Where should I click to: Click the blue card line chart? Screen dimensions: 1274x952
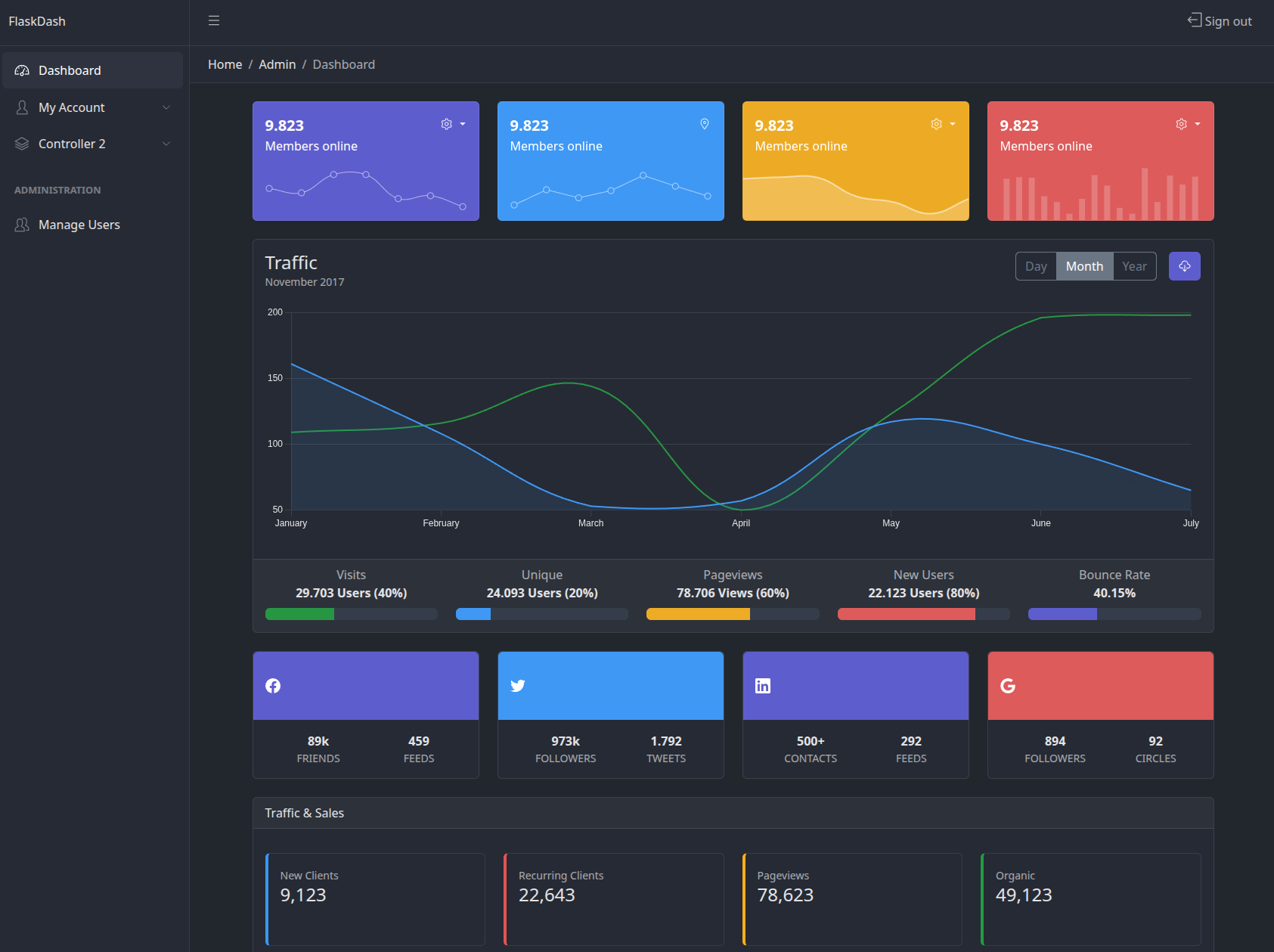611,191
